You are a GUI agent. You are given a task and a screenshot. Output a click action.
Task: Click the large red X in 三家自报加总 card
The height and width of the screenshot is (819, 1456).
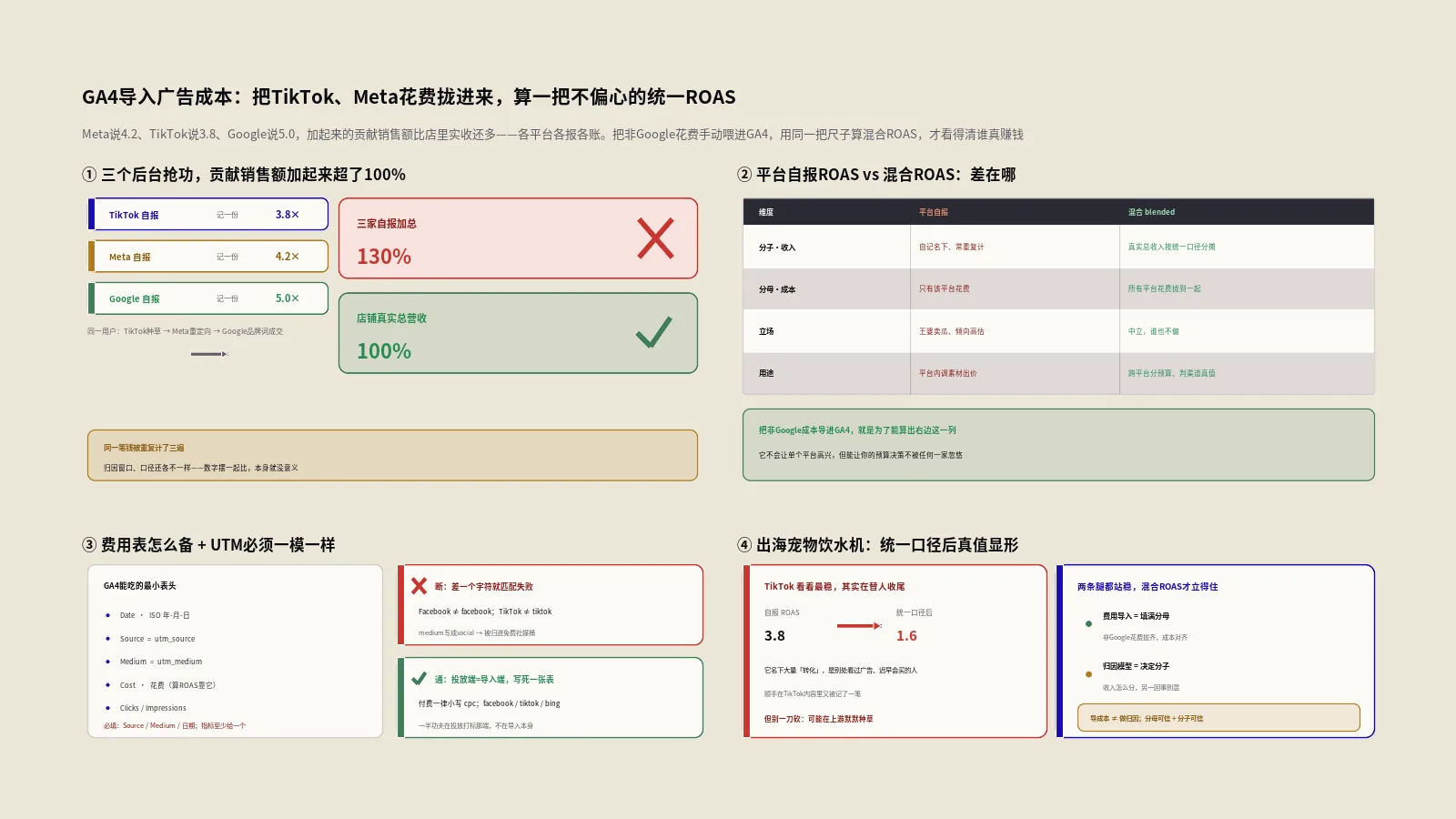click(x=655, y=238)
